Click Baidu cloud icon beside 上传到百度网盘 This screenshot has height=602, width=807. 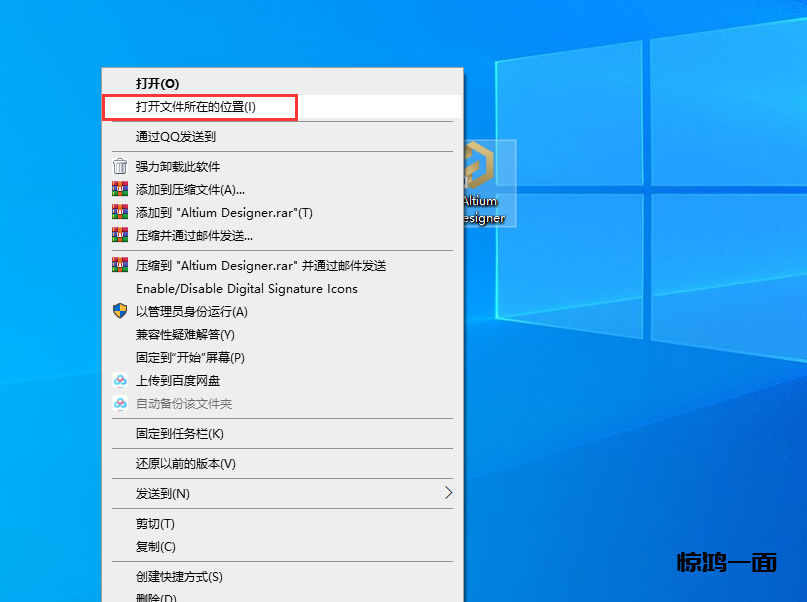point(120,381)
